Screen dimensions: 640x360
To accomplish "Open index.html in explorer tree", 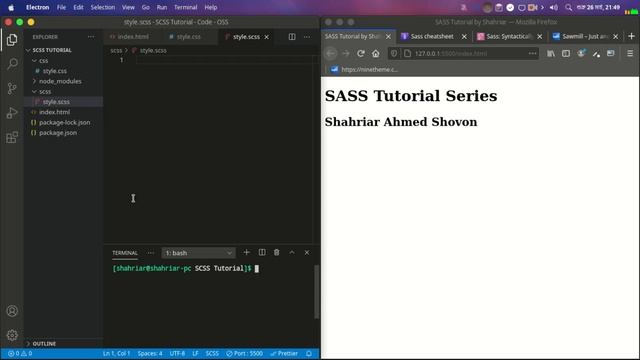I will 54,112.
